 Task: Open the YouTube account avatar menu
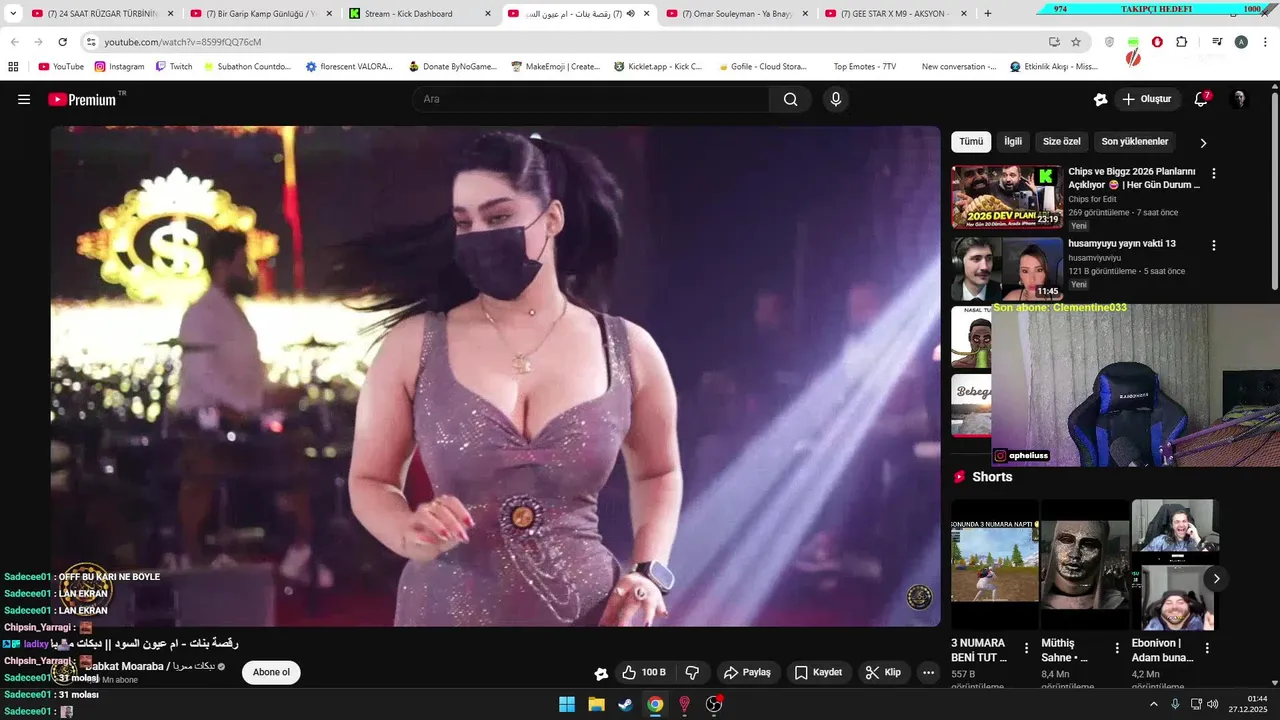click(x=1239, y=99)
